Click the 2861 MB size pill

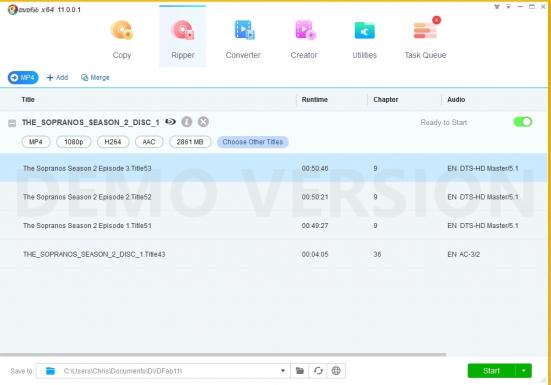point(190,142)
